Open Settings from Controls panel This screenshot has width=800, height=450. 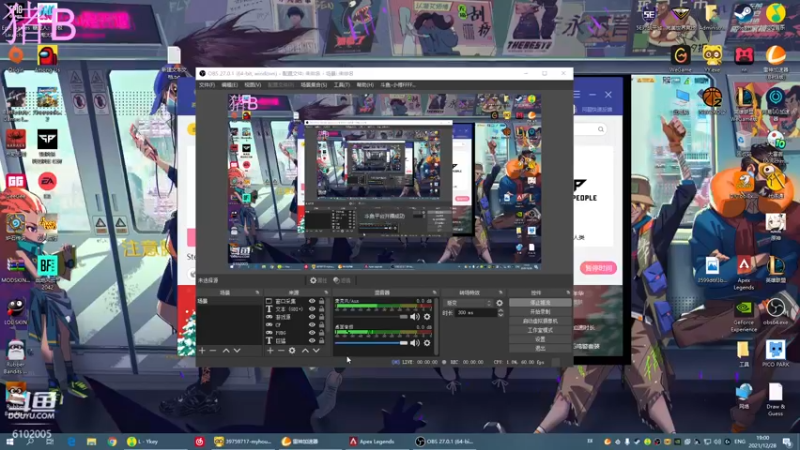point(540,339)
